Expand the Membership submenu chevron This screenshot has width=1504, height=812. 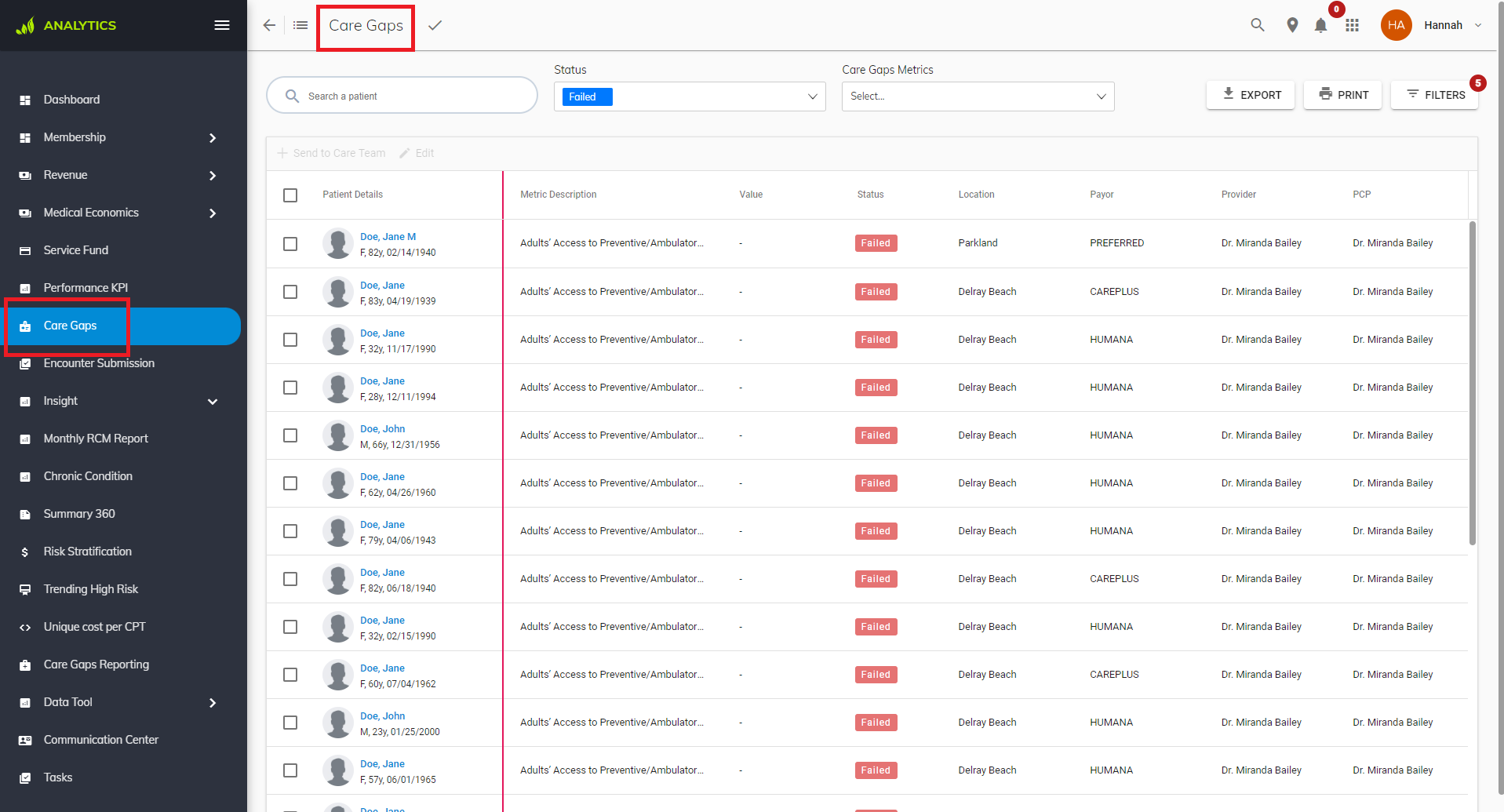[213, 138]
